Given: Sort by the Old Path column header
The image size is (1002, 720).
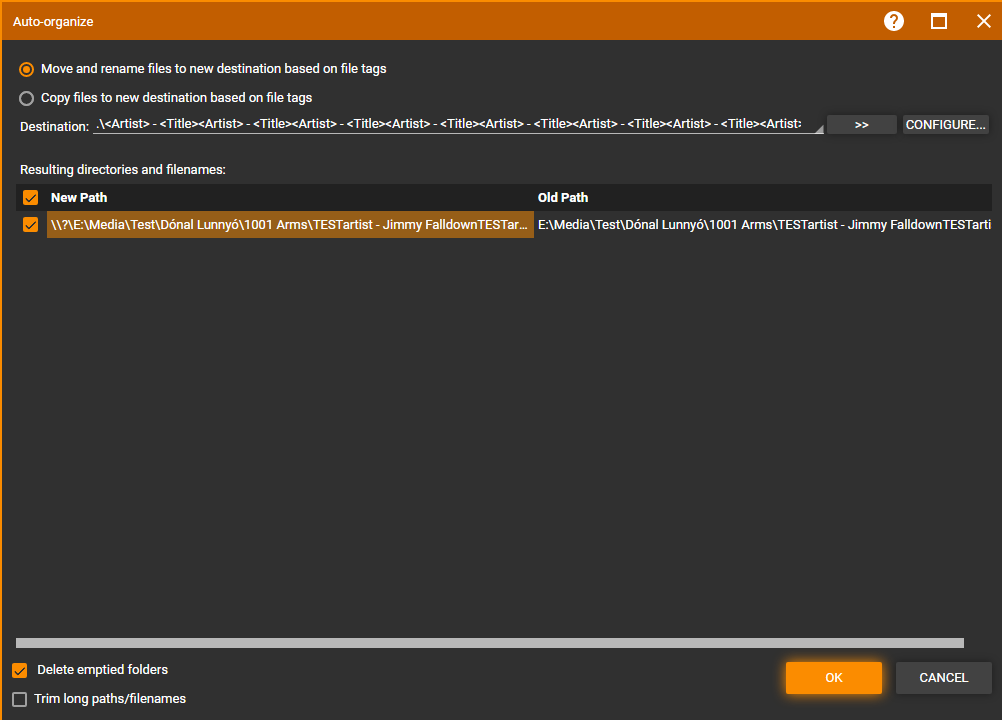Looking at the screenshot, I should [x=760, y=198].
